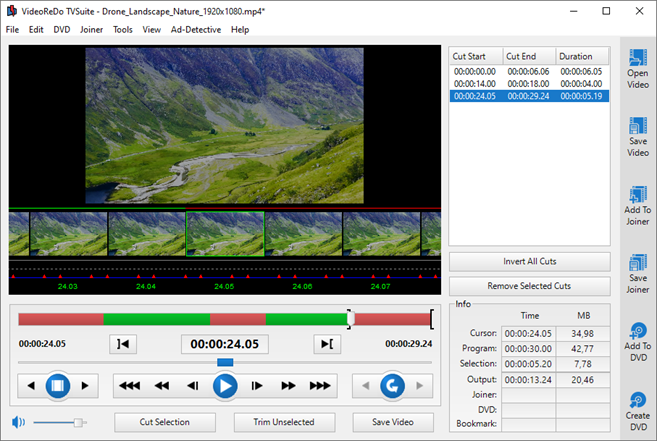
Task: Go to previous scene marker arrow
Action: pyautogui.click(x=31, y=386)
